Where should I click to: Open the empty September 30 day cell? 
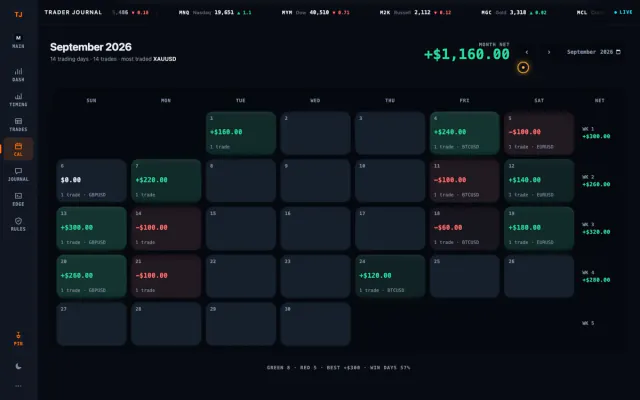click(x=316, y=324)
